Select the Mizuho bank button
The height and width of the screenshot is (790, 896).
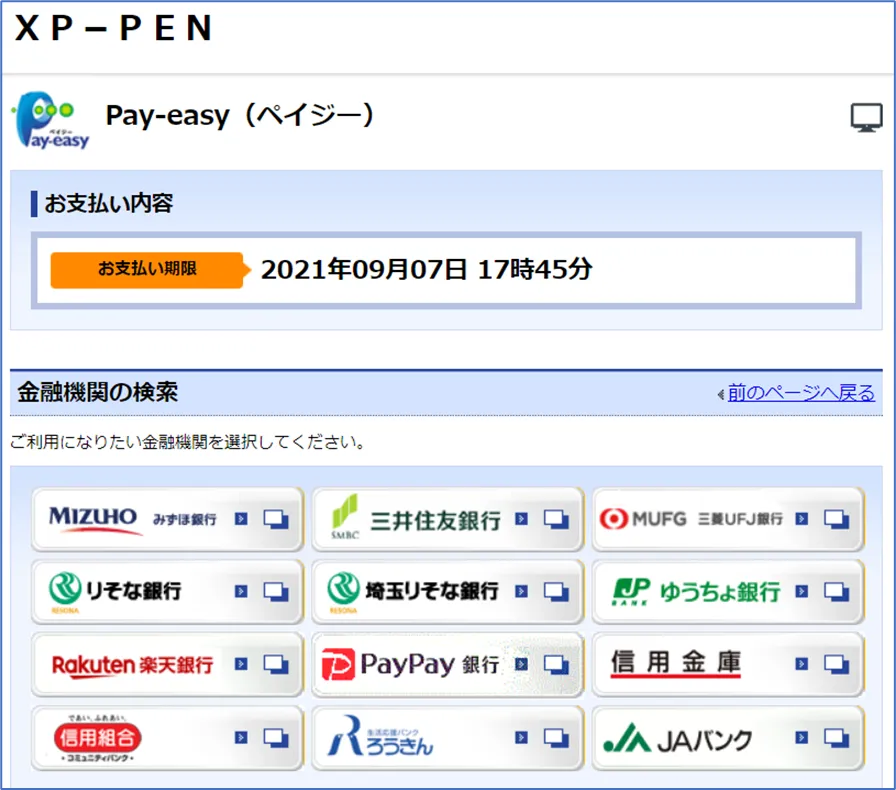pyautogui.click(x=167, y=519)
